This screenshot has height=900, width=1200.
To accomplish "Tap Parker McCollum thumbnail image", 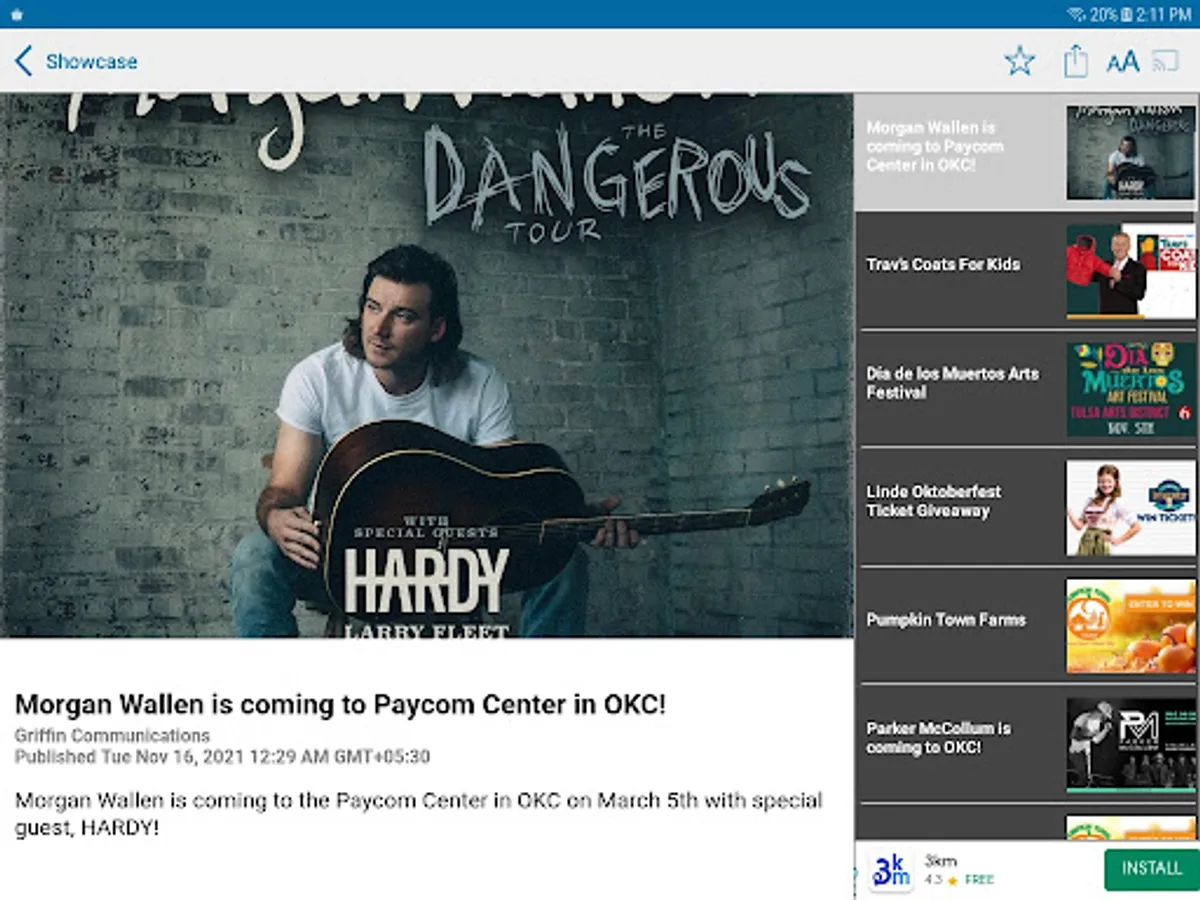I will point(1131,745).
